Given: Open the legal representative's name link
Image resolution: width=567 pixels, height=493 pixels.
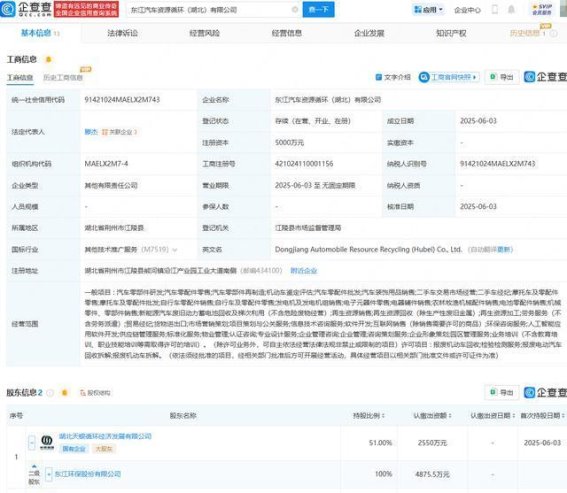Looking at the screenshot, I should pos(91,132).
